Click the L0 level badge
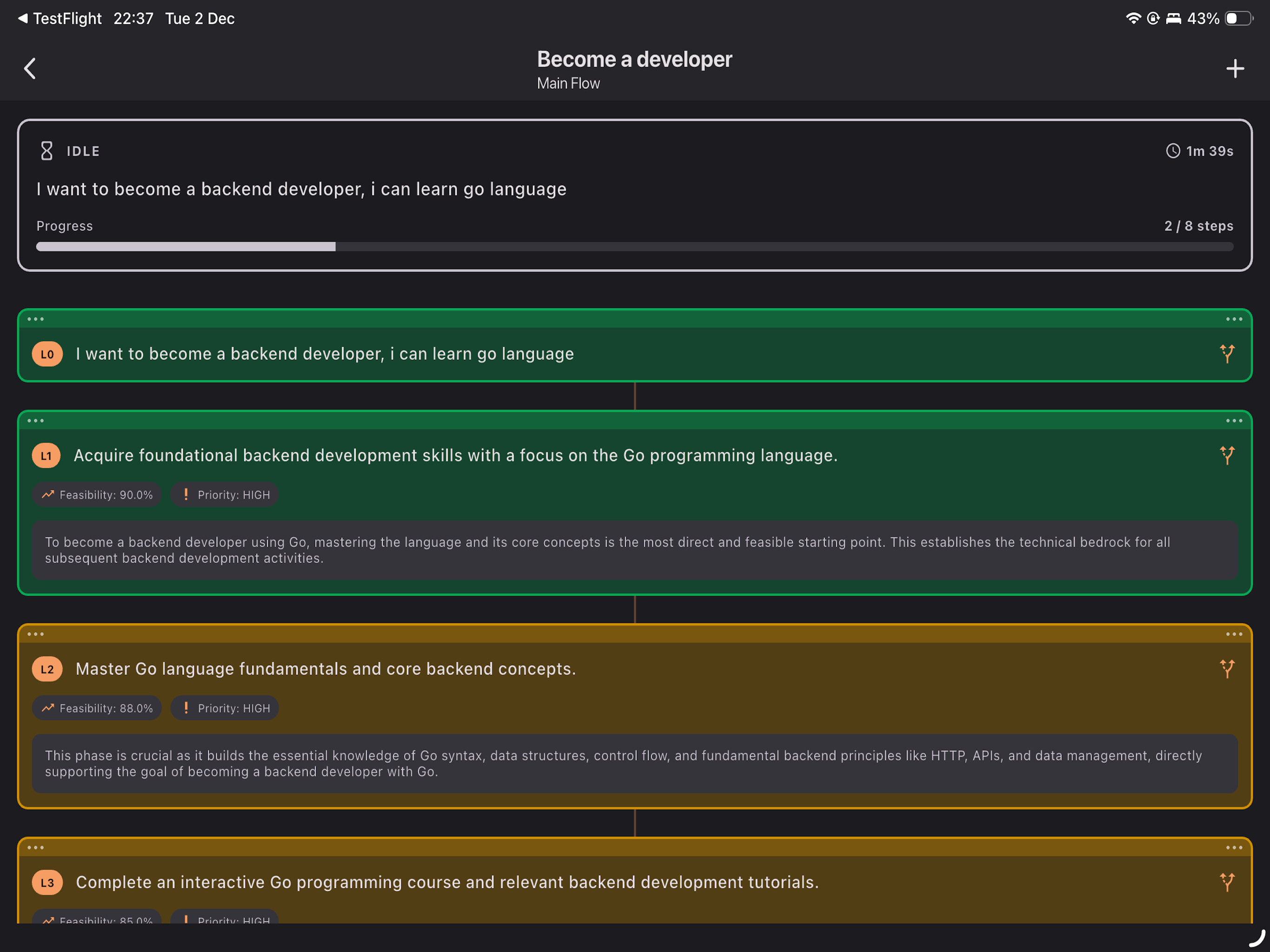This screenshot has height=952, width=1270. (47, 354)
